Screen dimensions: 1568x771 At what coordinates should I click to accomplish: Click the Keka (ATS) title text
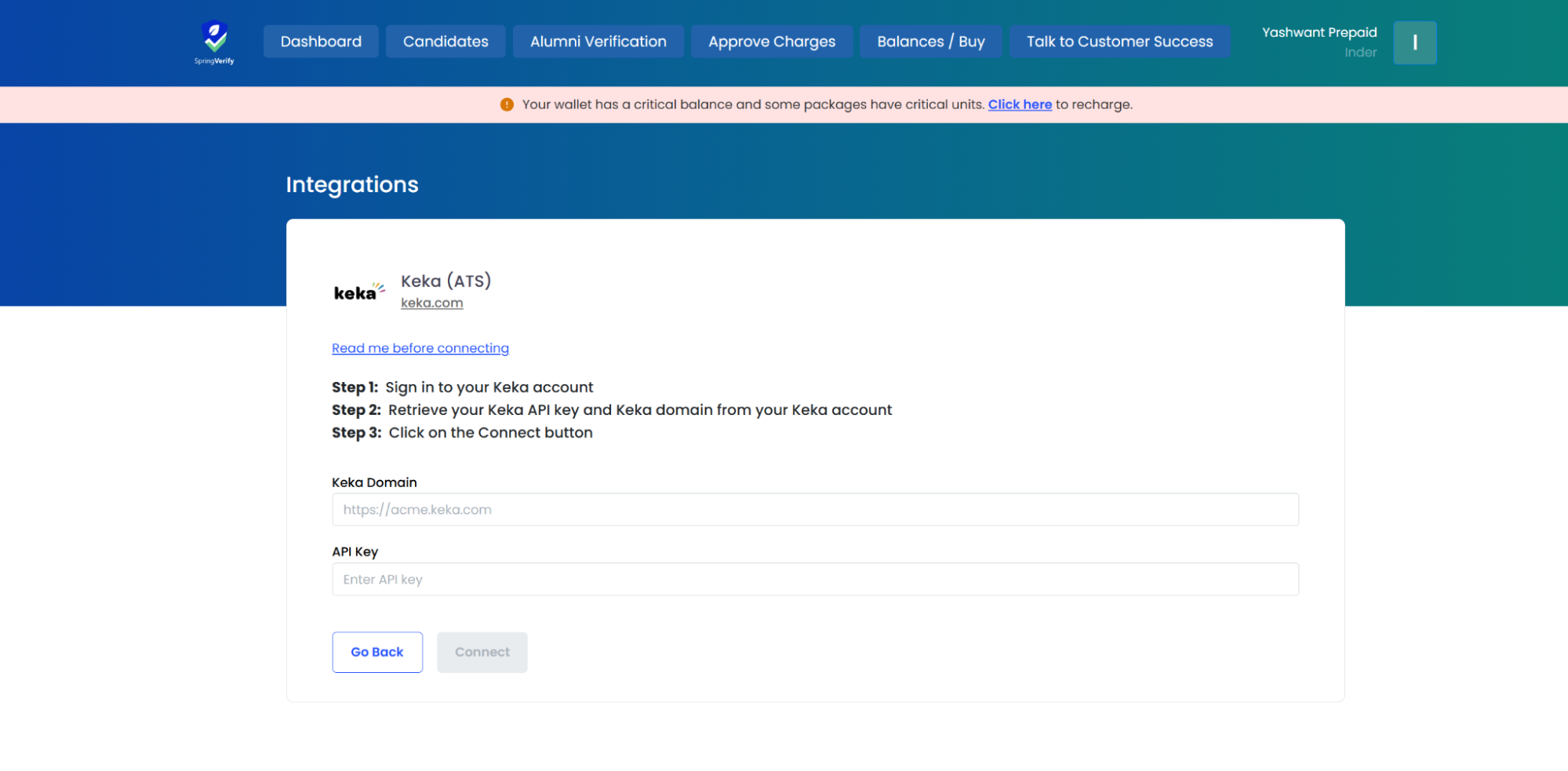click(446, 281)
